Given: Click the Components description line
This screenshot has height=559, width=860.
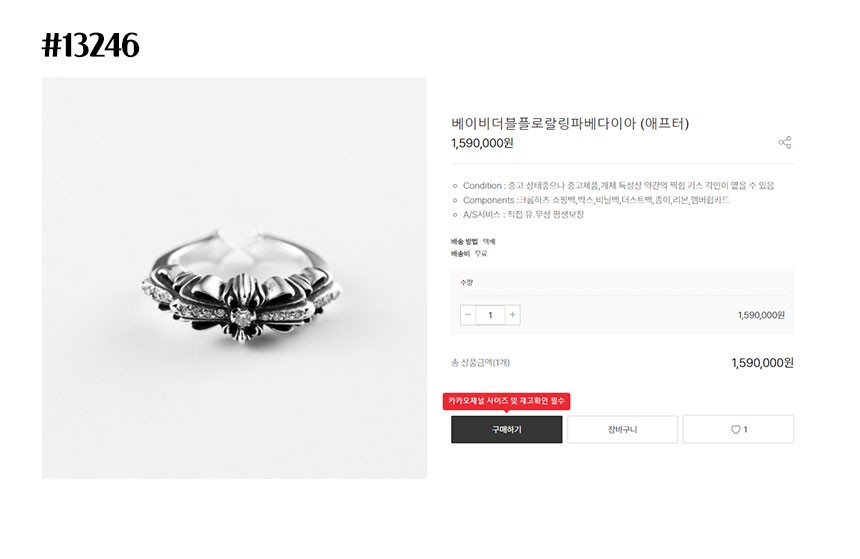Looking at the screenshot, I should coord(595,200).
